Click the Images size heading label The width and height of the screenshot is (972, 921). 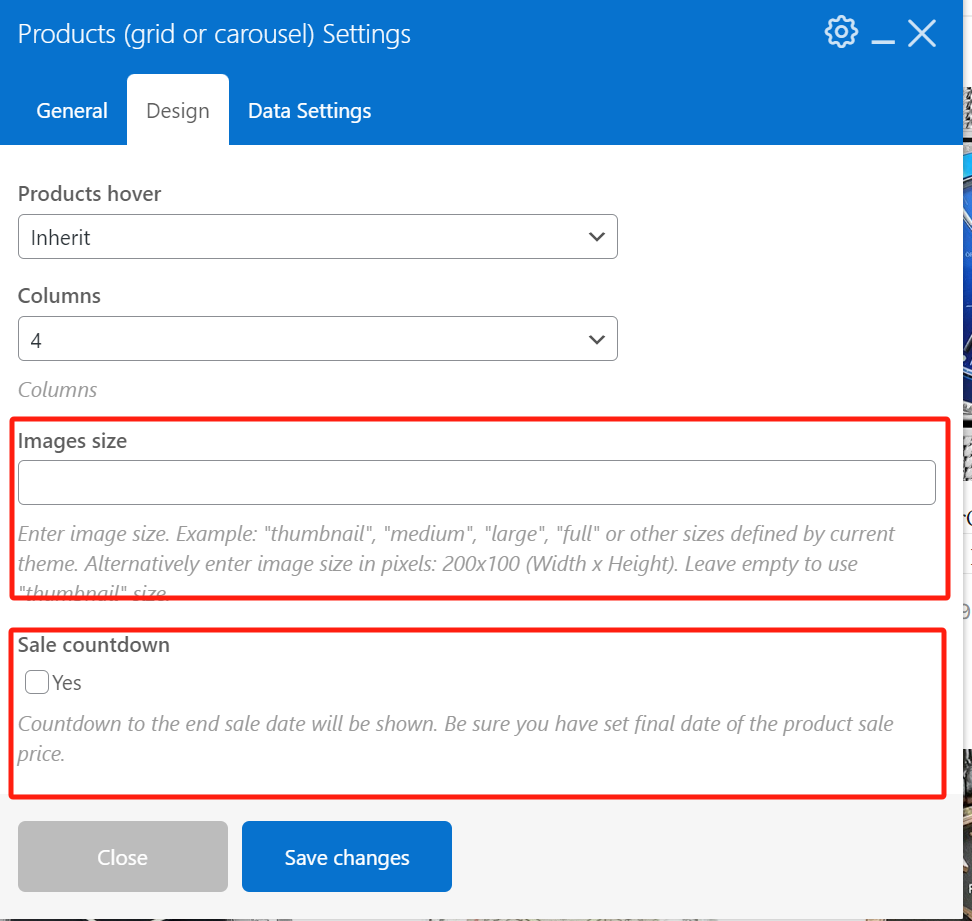pos(72,440)
